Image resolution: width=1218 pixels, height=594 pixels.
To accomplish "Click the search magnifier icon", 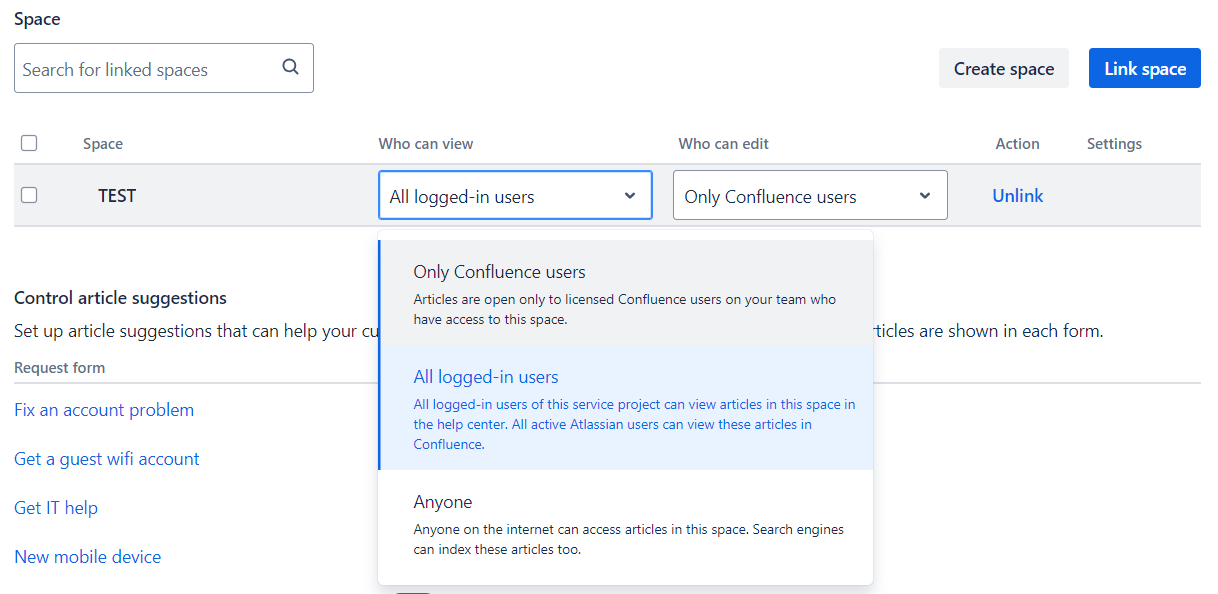I will (290, 68).
